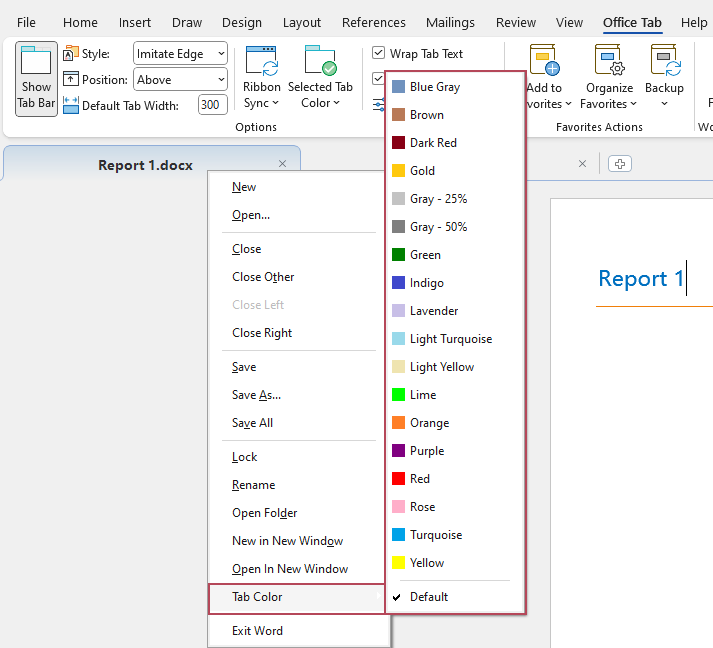Expand the Position dropdown set to Above
Viewport: 713px width, 648px height.
(180, 80)
